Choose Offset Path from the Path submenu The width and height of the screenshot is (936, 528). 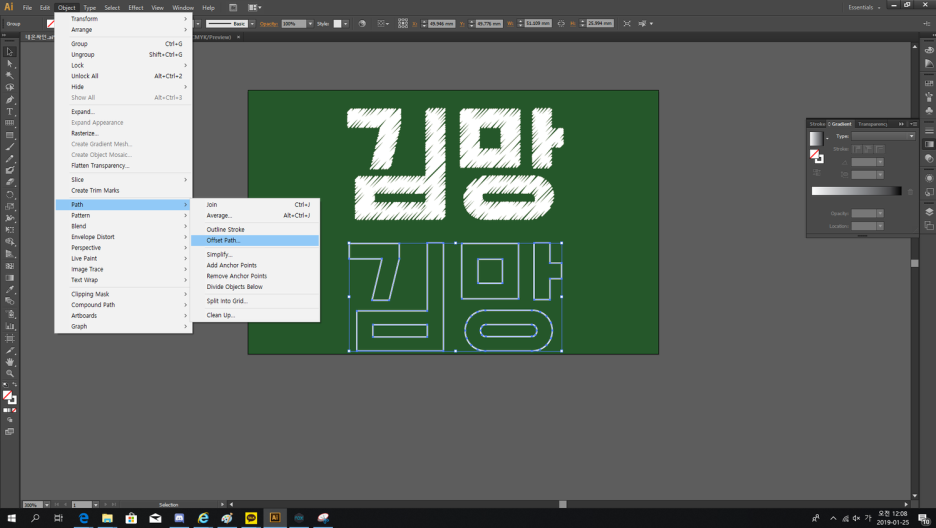pos(223,240)
